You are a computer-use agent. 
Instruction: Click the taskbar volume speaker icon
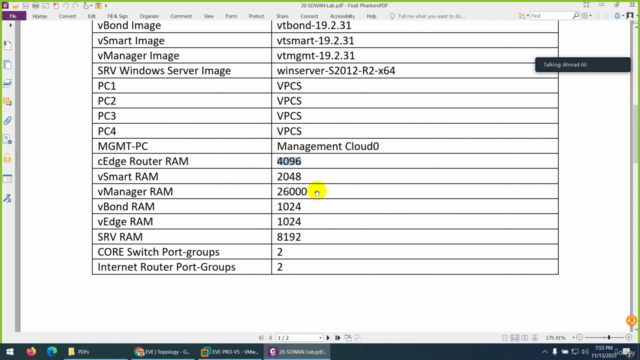coord(585,352)
